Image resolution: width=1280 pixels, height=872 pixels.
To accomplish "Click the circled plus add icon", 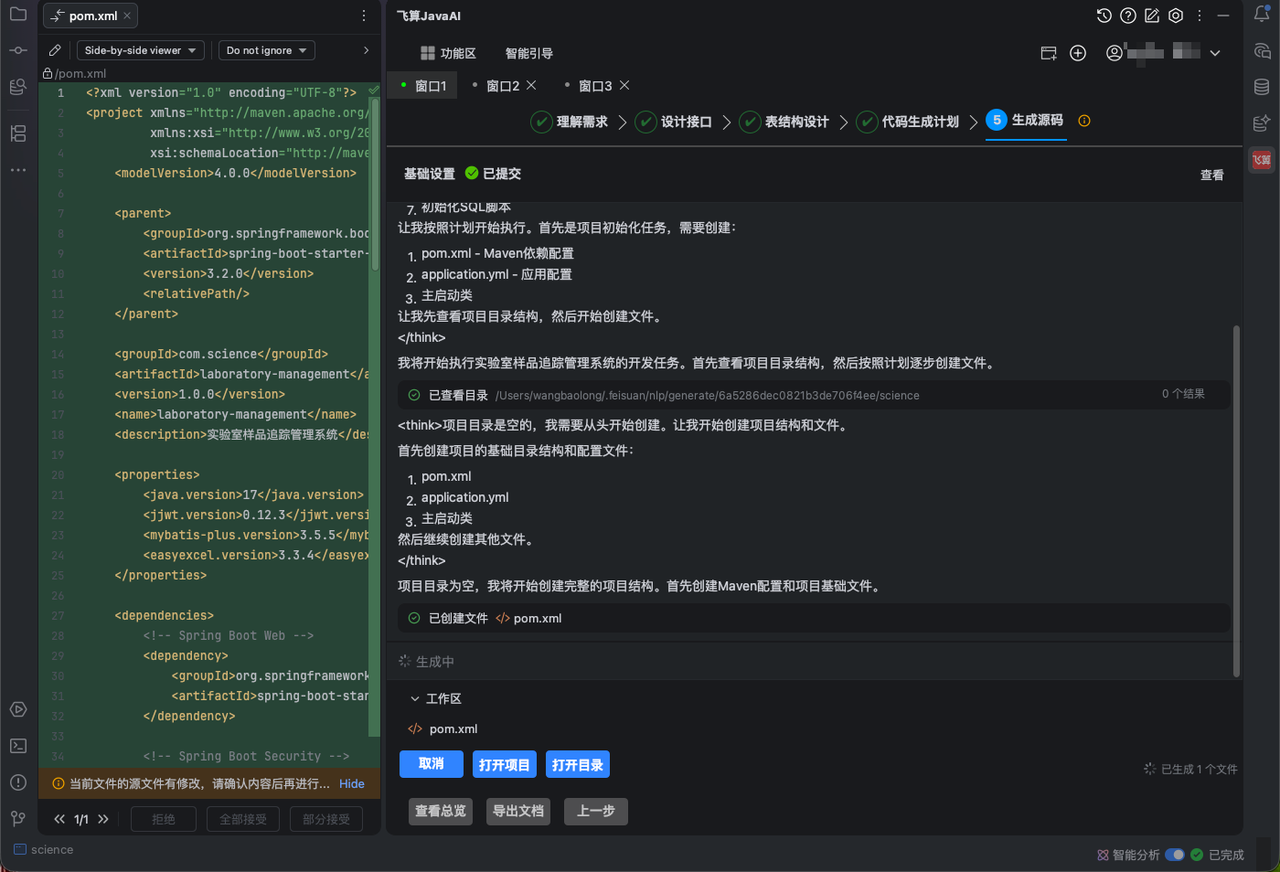I will point(1078,53).
